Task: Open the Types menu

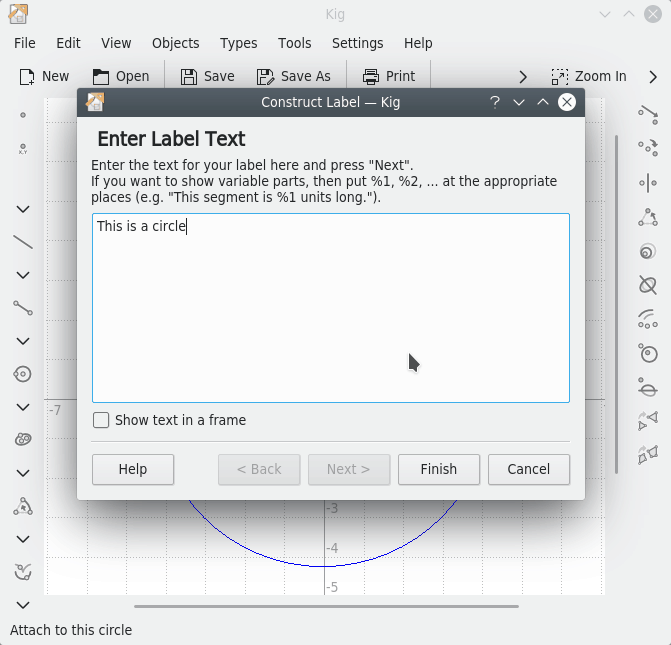Action: coord(238,43)
